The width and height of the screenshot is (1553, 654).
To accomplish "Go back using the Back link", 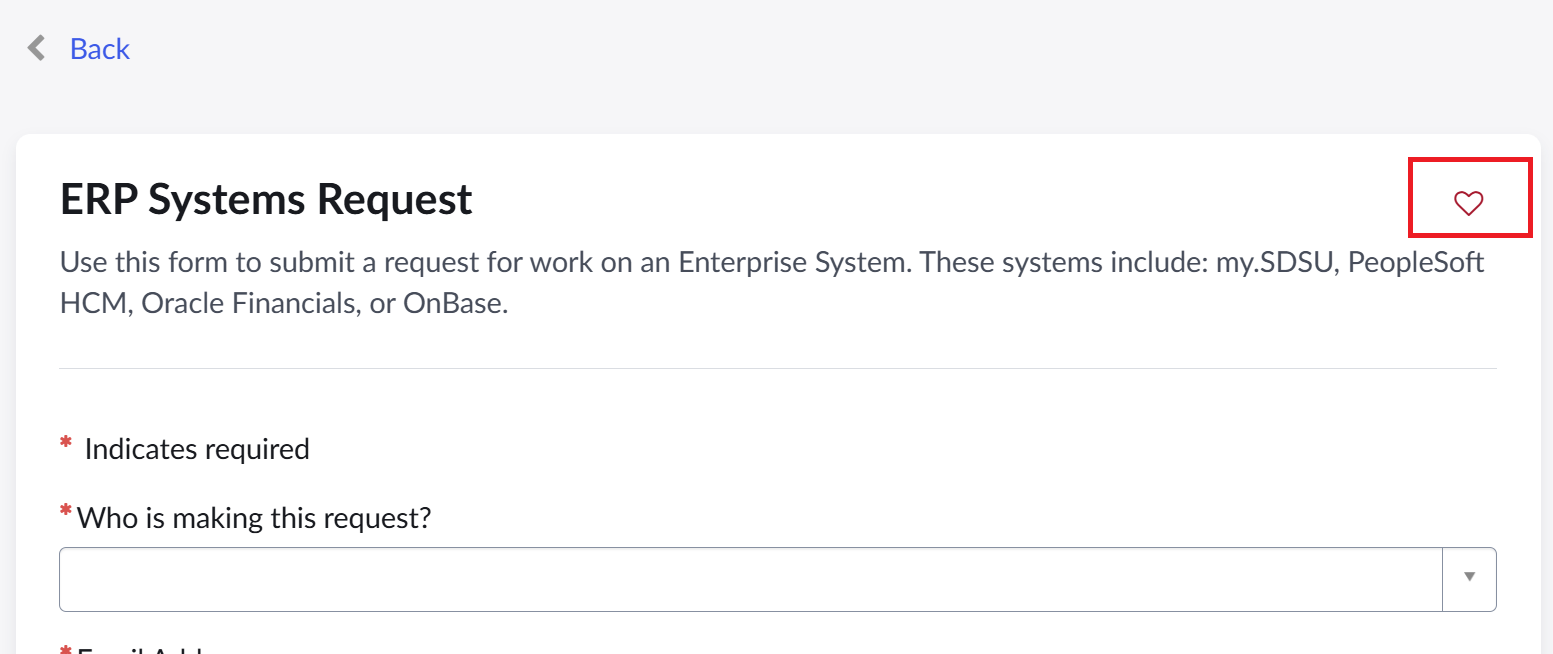I will click(99, 49).
